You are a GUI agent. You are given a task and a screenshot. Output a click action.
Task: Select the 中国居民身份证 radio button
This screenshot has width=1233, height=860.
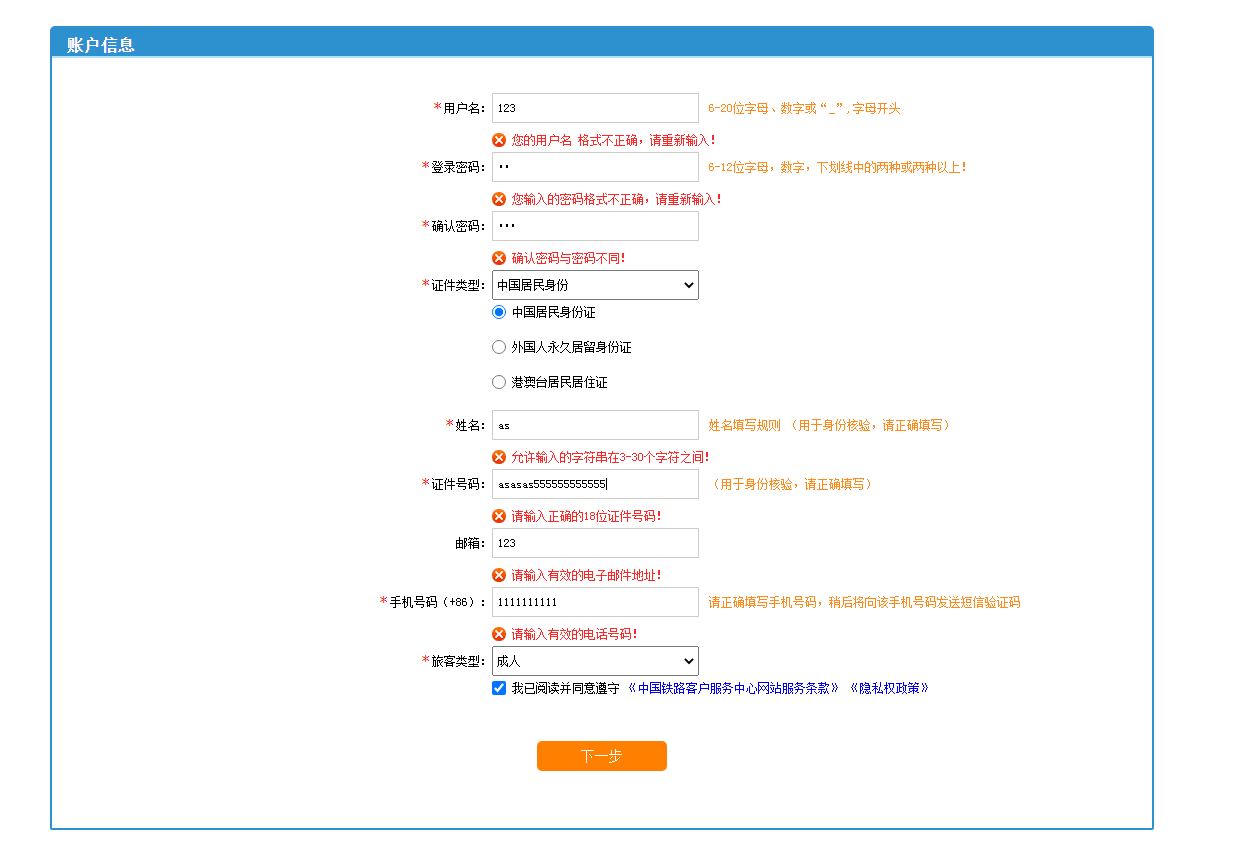pos(499,312)
